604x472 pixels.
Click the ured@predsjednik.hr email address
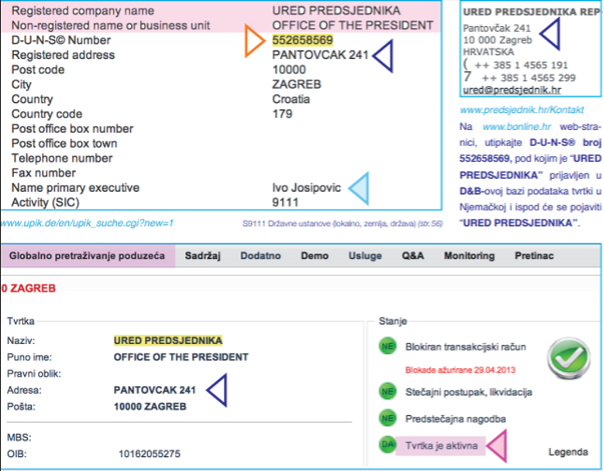[512, 90]
